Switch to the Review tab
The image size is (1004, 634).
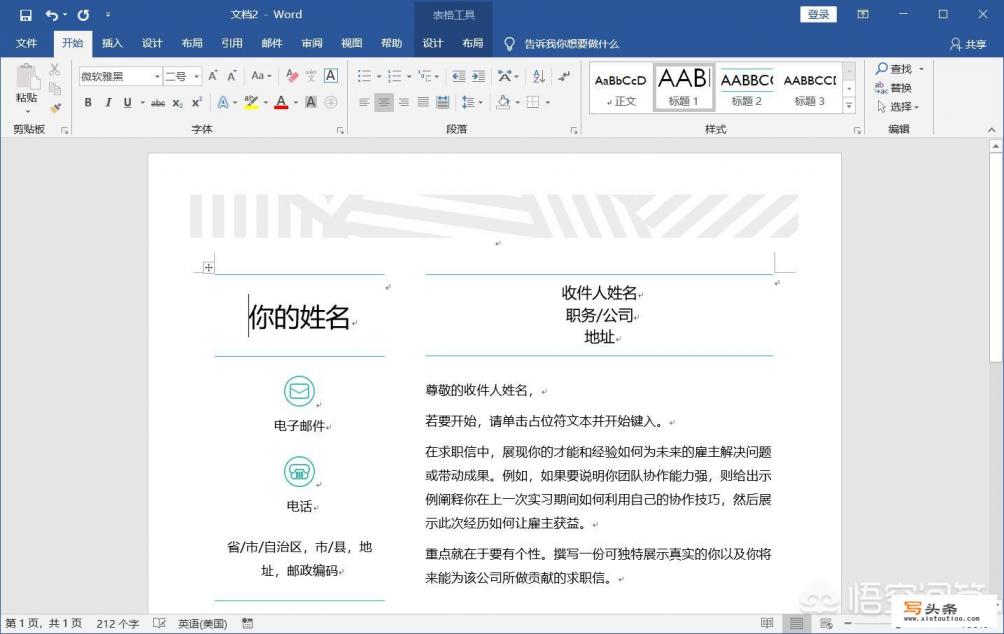(312, 43)
